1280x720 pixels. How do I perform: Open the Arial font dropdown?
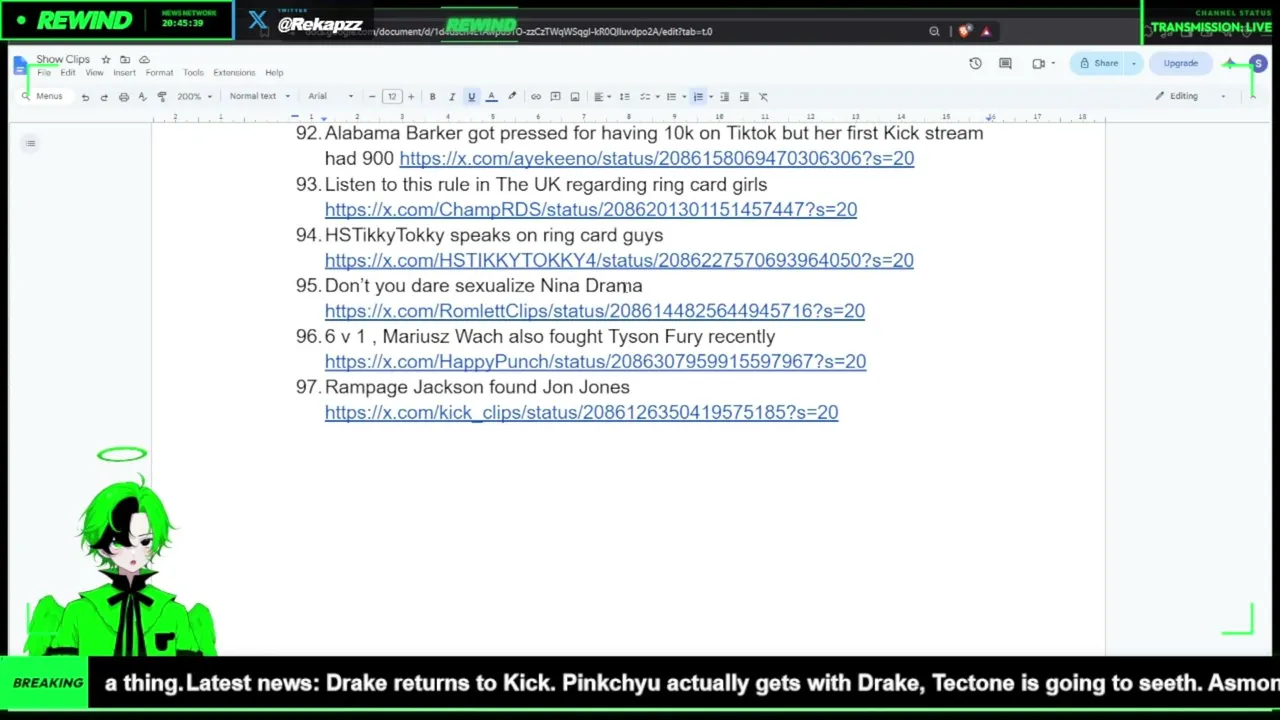point(331,97)
